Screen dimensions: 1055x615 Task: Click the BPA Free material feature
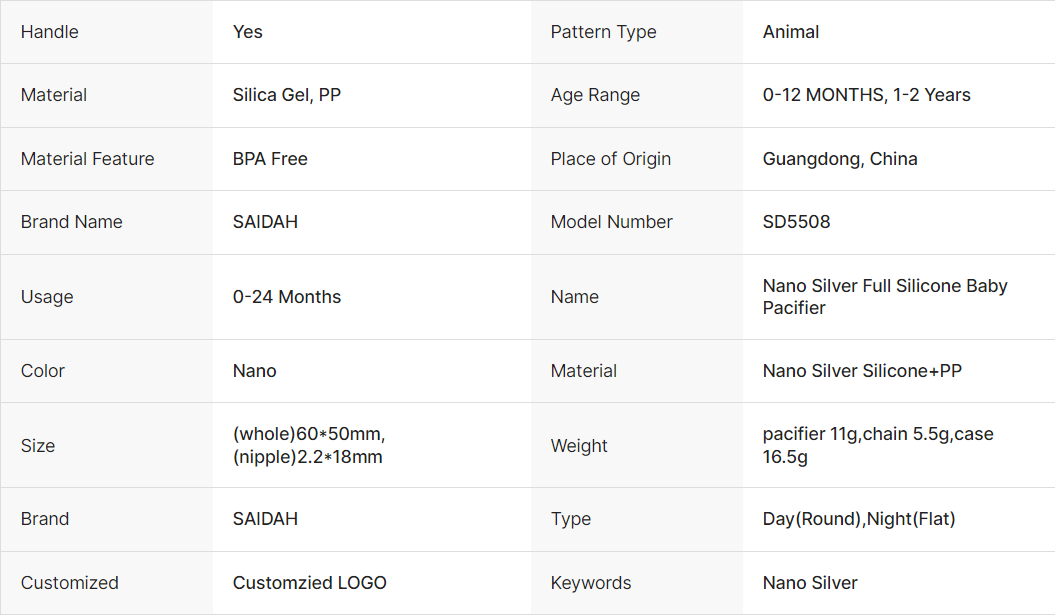coord(270,159)
